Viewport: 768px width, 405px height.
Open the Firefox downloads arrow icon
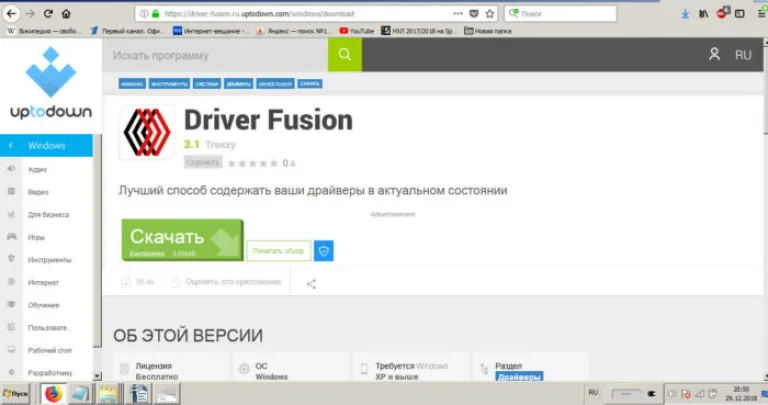[x=685, y=14]
